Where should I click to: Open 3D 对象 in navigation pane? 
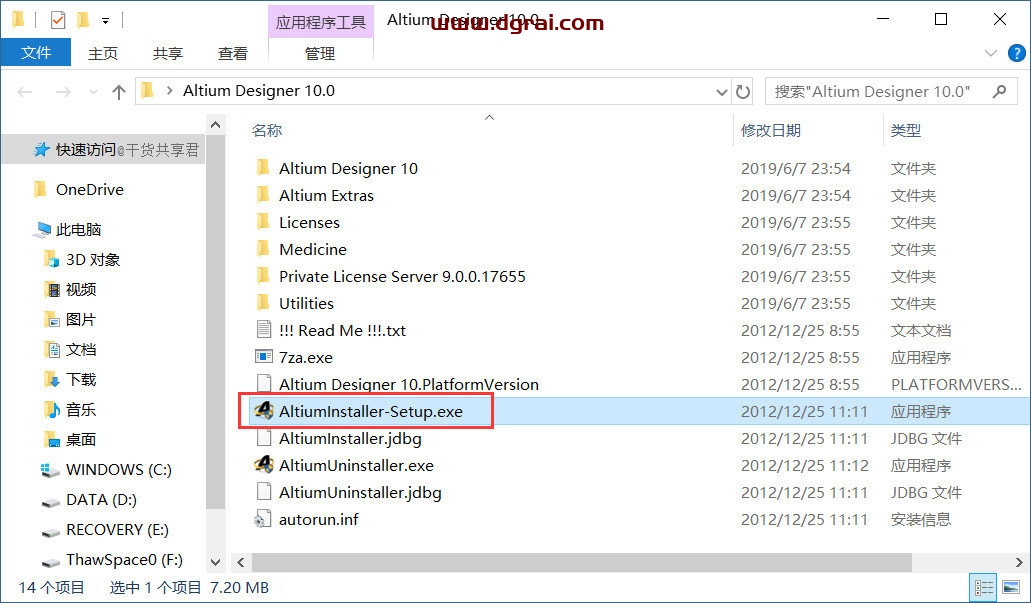coord(93,260)
